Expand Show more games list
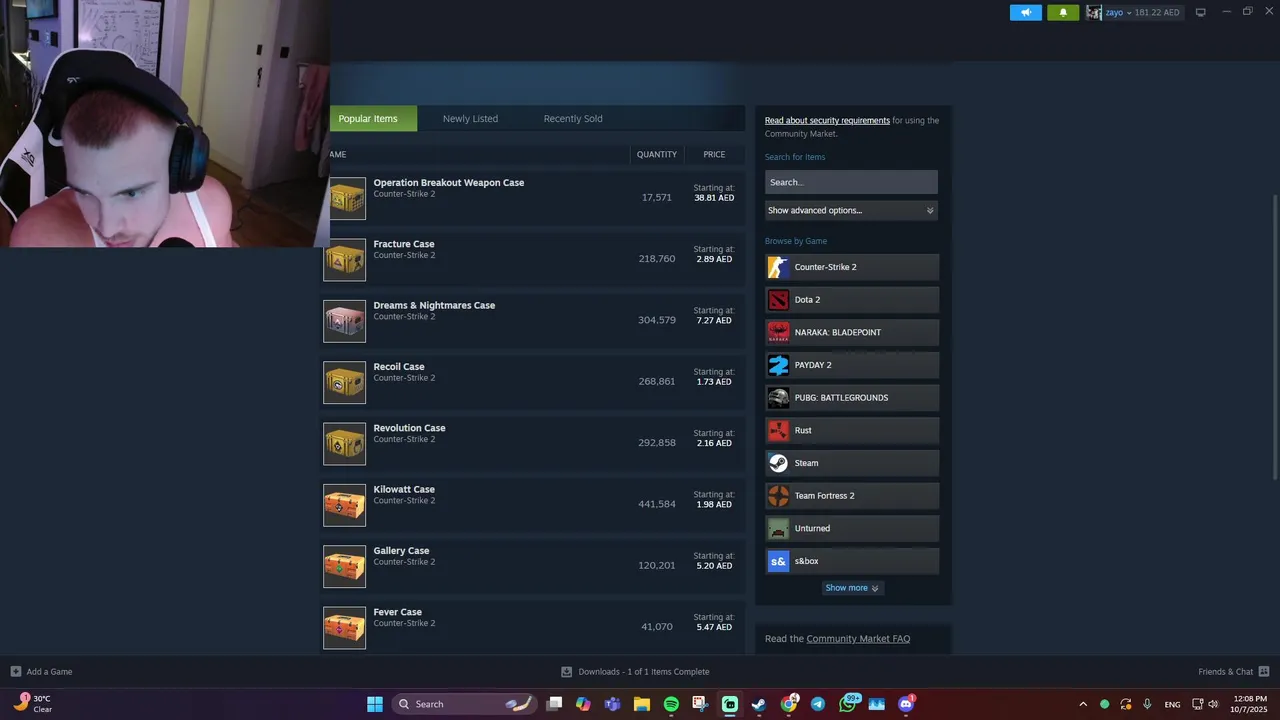Screen dimensions: 1280x720 pyautogui.click(x=852, y=588)
